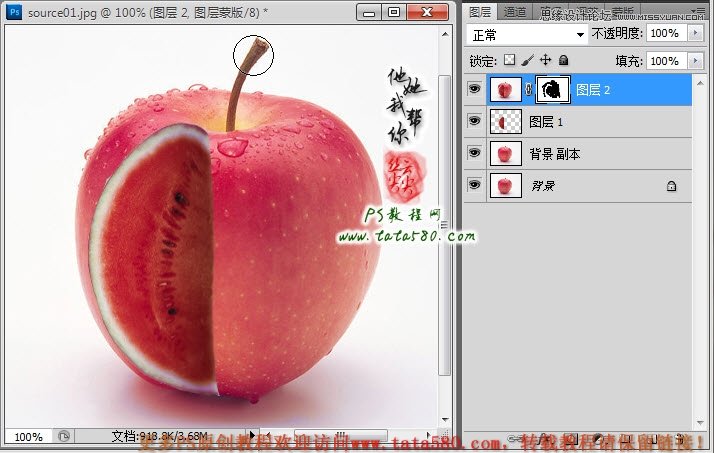
Task: Click the link icon between 图层 2 thumbnail and mask
Action: coord(528,89)
